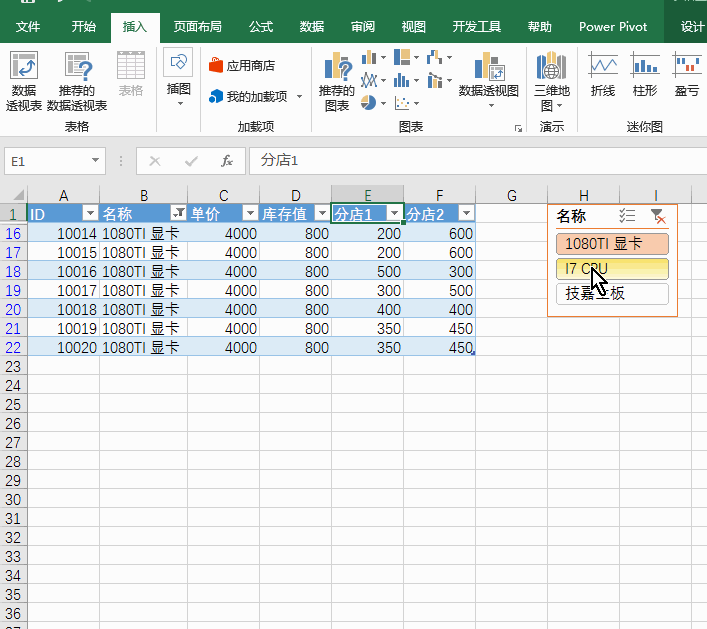The height and width of the screenshot is (629, 707).
Task: Switch to the 帮助 tab
Action: [x=539, y=27]
